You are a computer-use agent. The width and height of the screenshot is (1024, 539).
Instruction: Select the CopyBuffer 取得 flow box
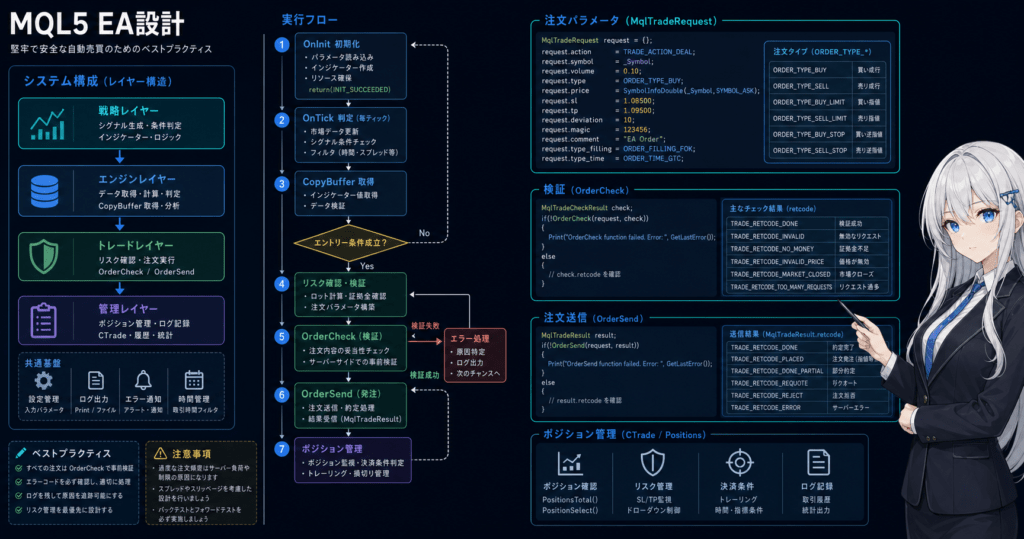click(350, 193)
